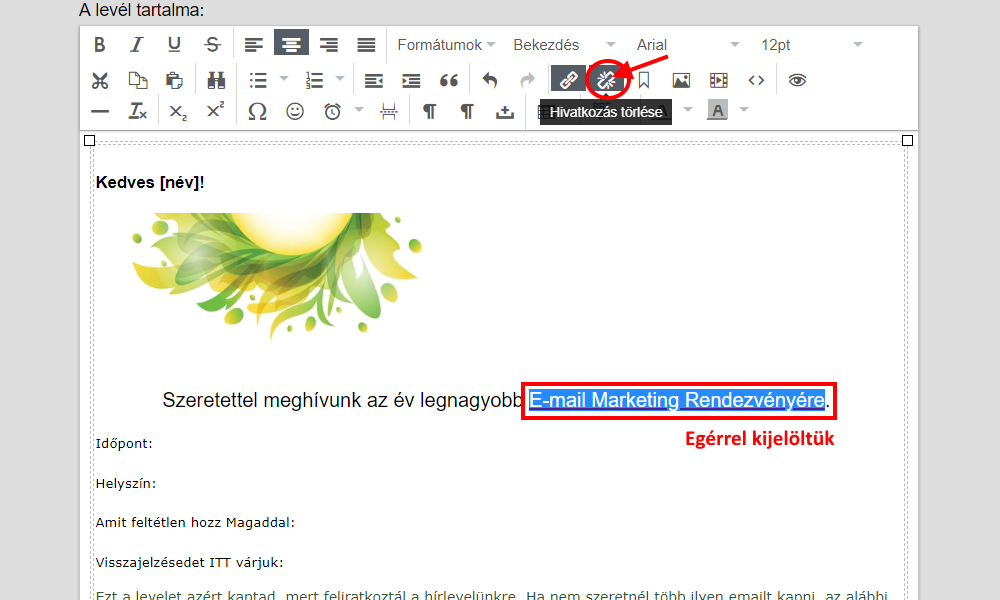
Task: Click the insert/edit link chain icon
Action: [568, 79]
